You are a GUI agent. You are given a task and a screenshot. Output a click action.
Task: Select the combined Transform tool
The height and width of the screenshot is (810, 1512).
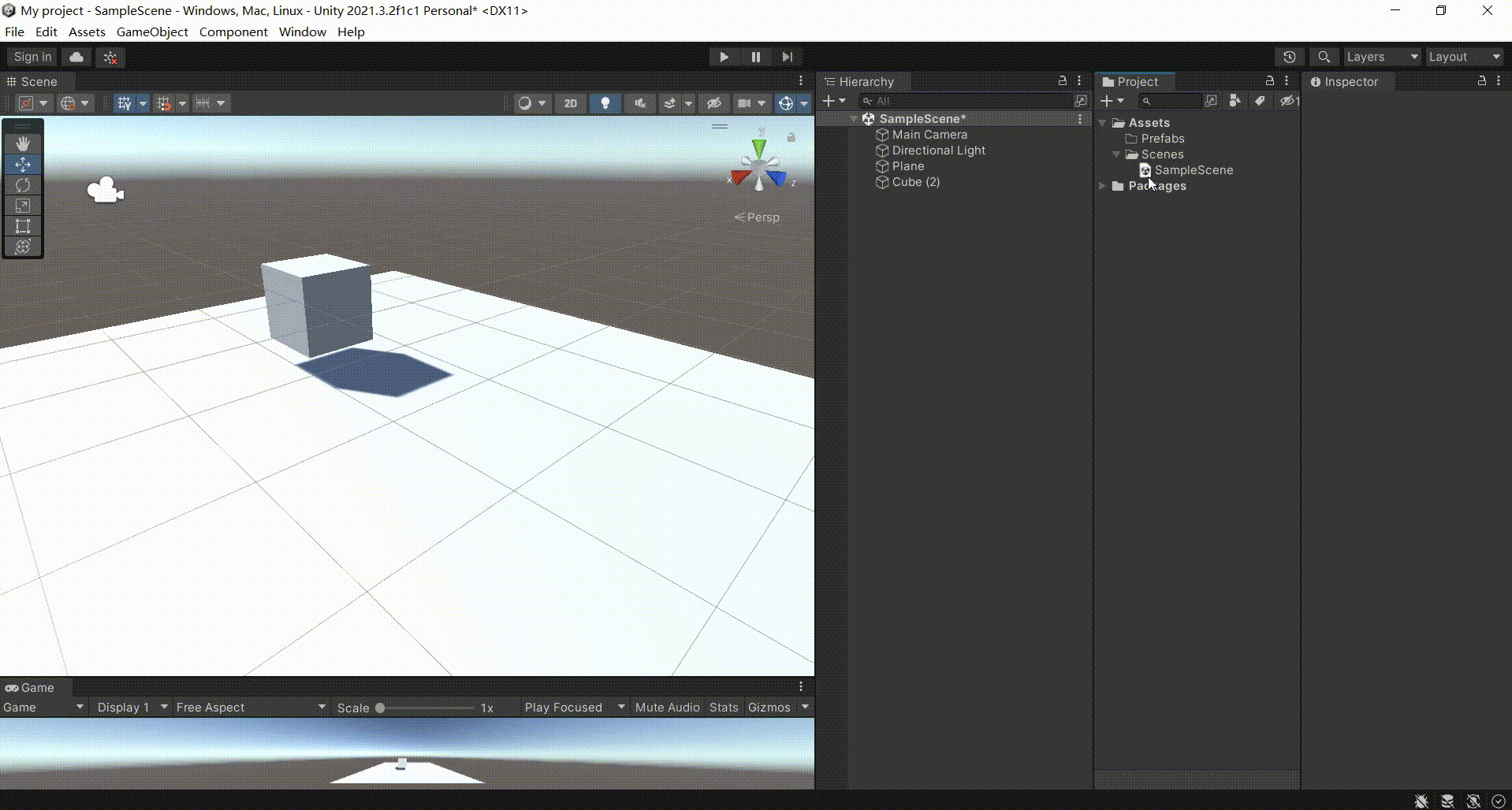coord(23,247)
